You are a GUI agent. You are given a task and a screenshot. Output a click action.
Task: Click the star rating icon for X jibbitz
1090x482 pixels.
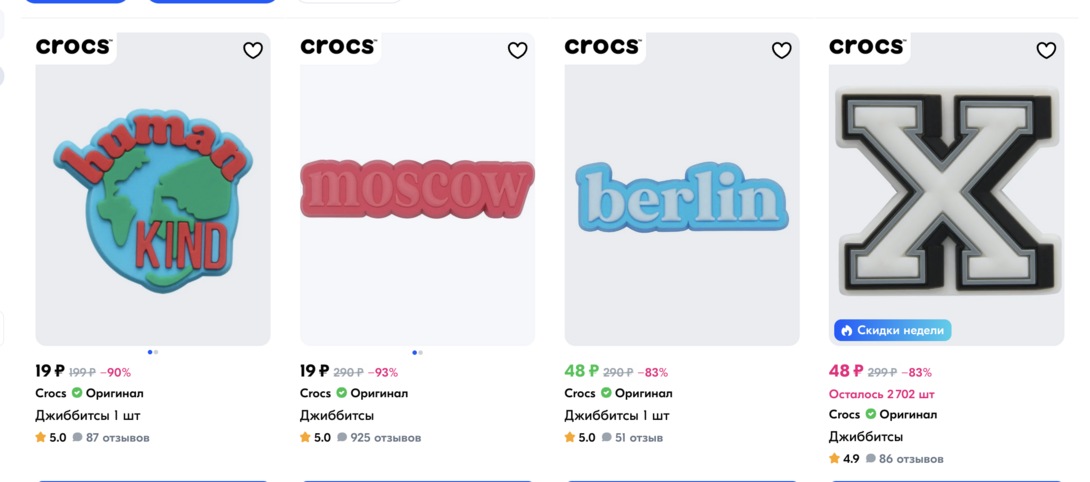835,459
